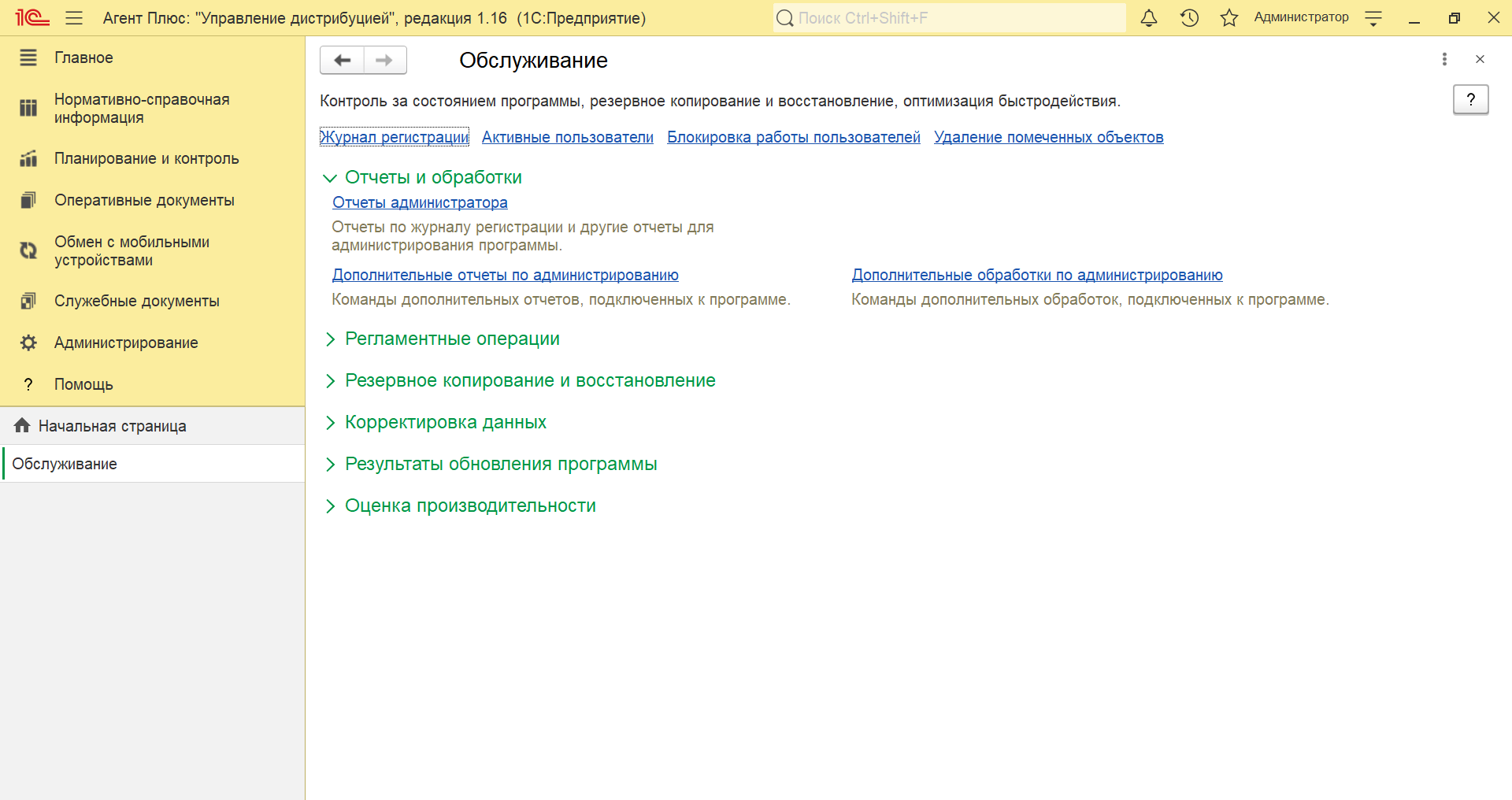Collapse Отчеты и обработки group

click(x=424, y=177)
